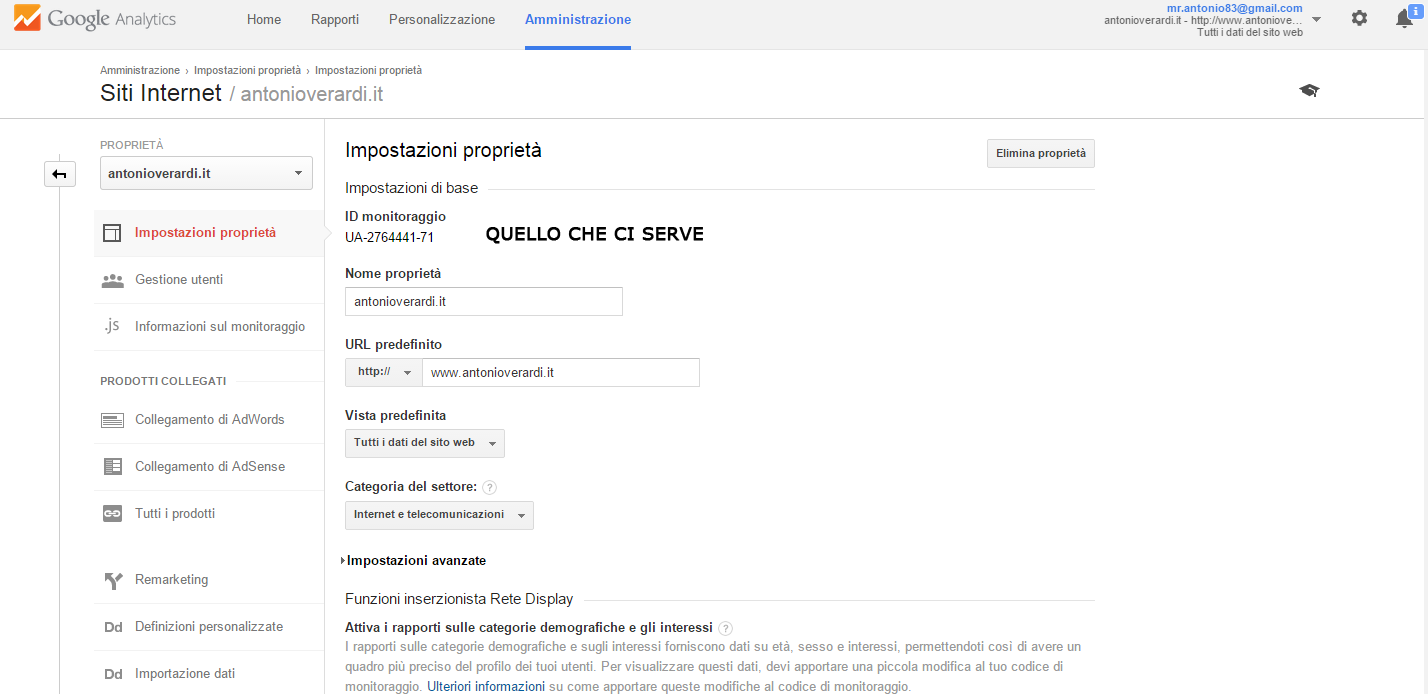The image size is (1428, 694).
Task: Click help icon next to Categoria del settore
Action: (489, 487)
